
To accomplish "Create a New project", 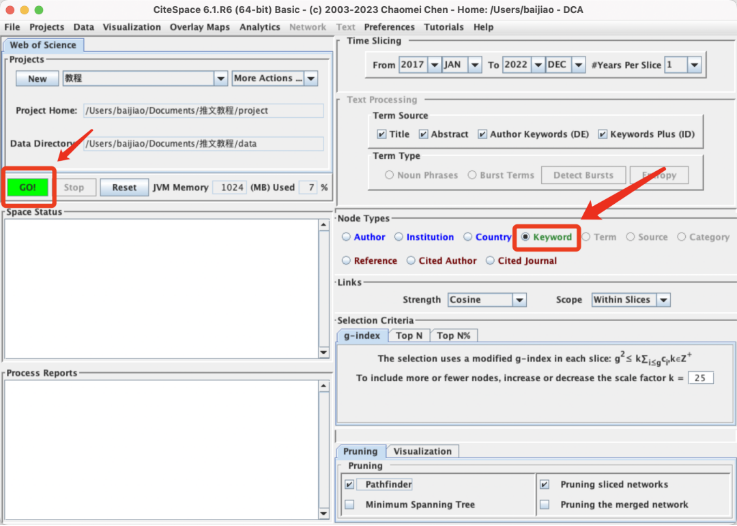I will click(37, 79).
